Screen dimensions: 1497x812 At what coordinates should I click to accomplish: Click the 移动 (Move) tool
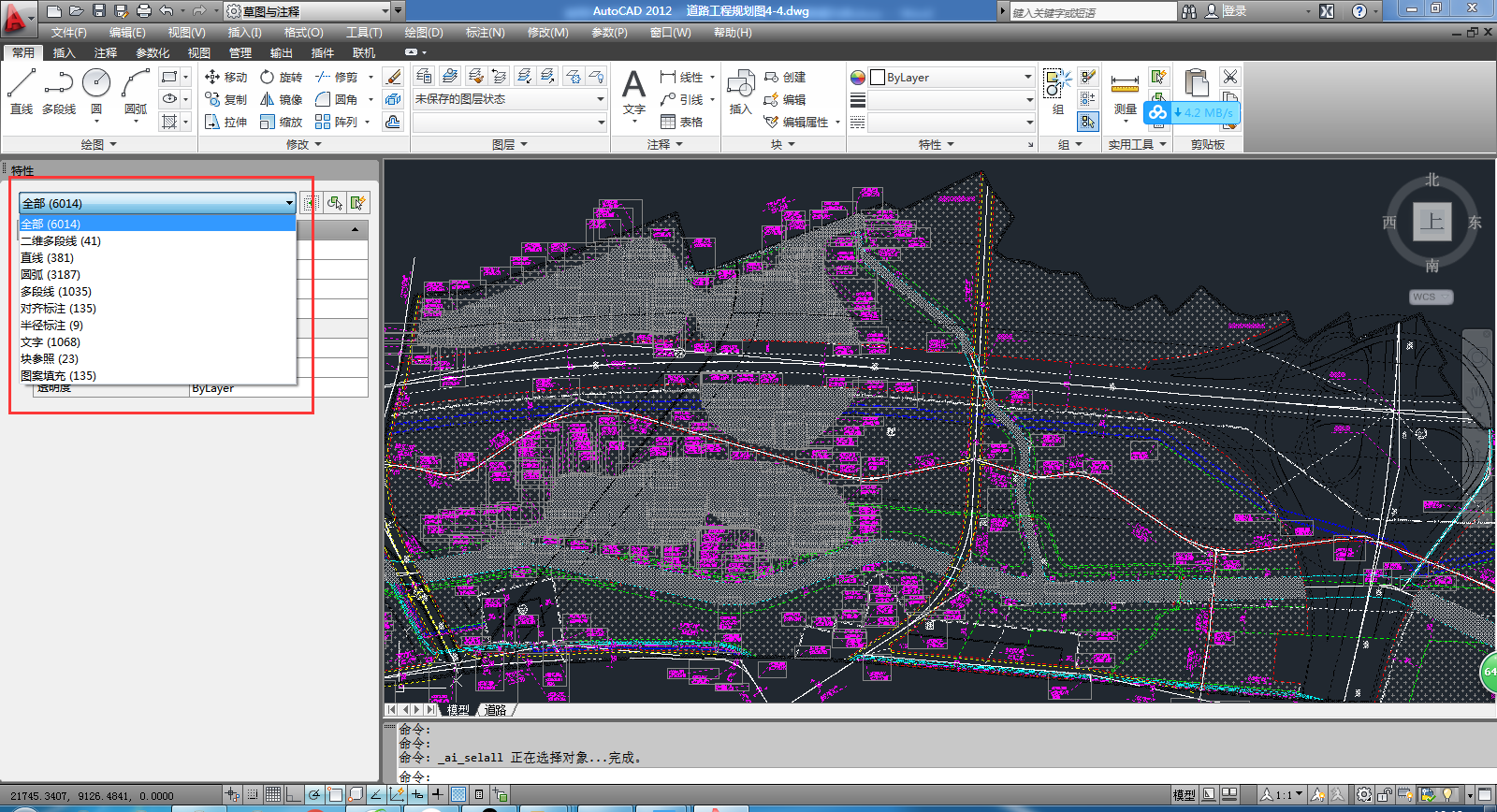[x=225, y=77]
